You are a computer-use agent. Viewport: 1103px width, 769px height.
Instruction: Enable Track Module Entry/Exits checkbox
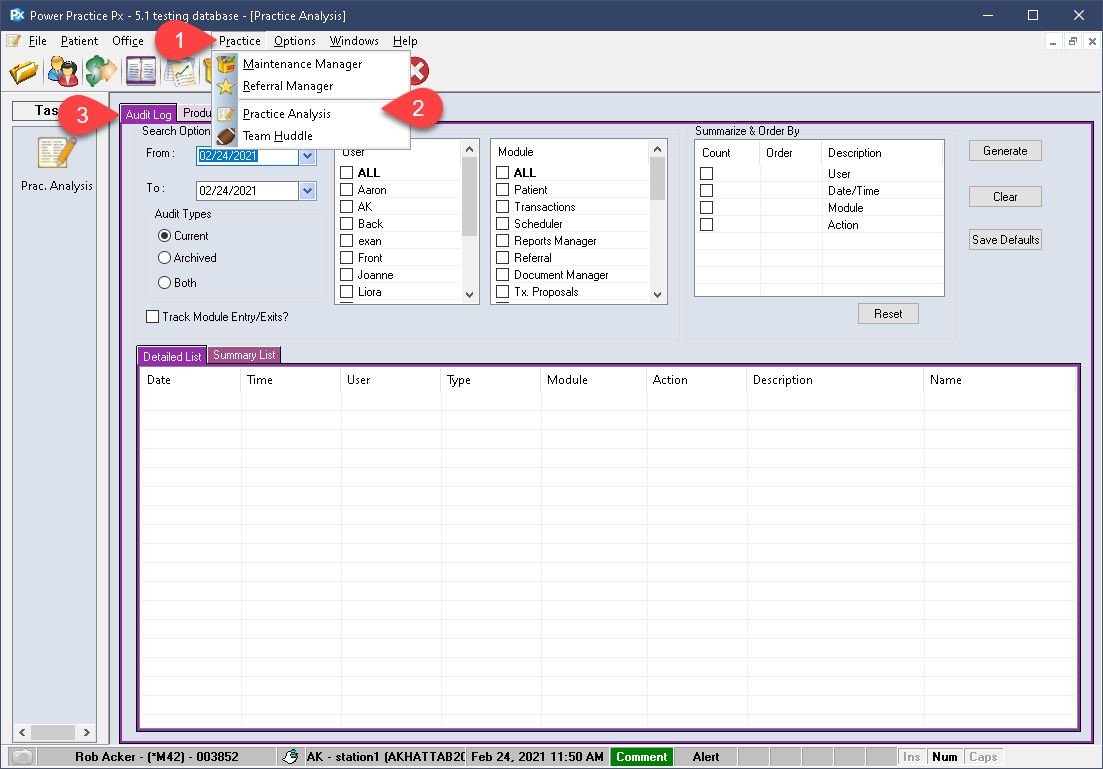152,317
